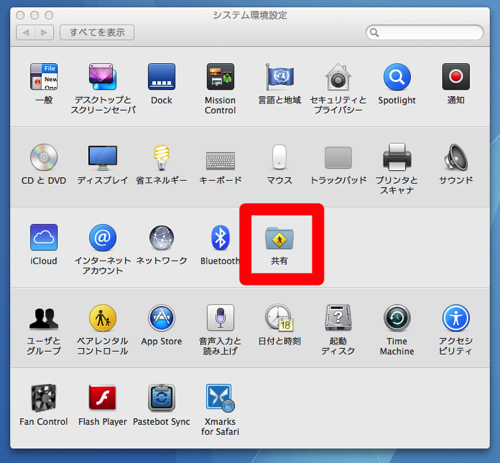This screenshot has width=500, height=463.
Task: Go back with the left arrow button
Action: (x=26, y=33)
